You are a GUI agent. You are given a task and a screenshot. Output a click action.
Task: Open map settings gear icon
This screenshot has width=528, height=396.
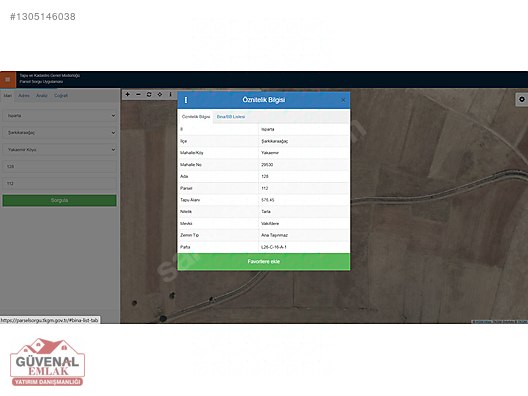coord(522,99)
